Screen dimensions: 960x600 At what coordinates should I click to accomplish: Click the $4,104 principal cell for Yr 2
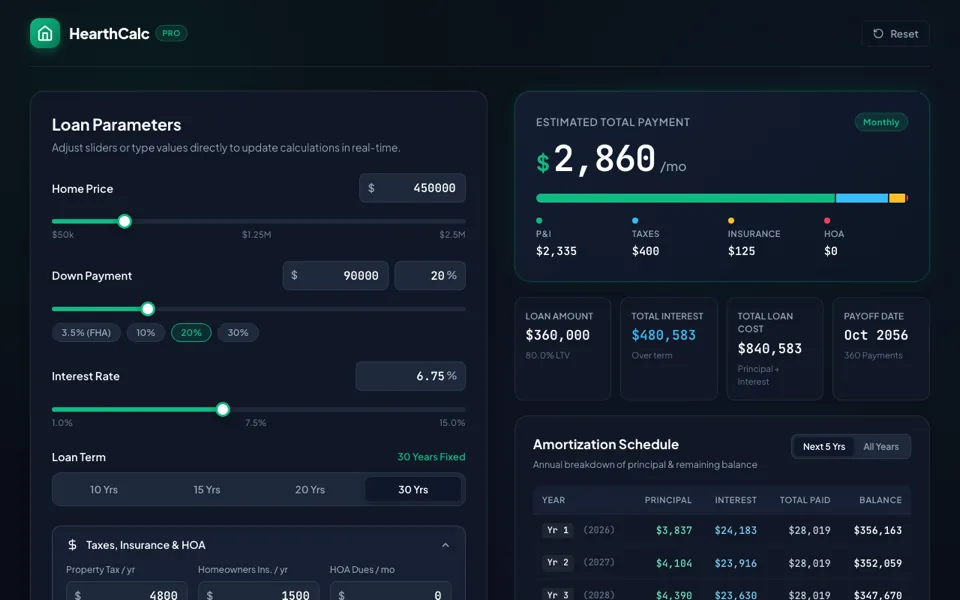click(x=674, y=563)
